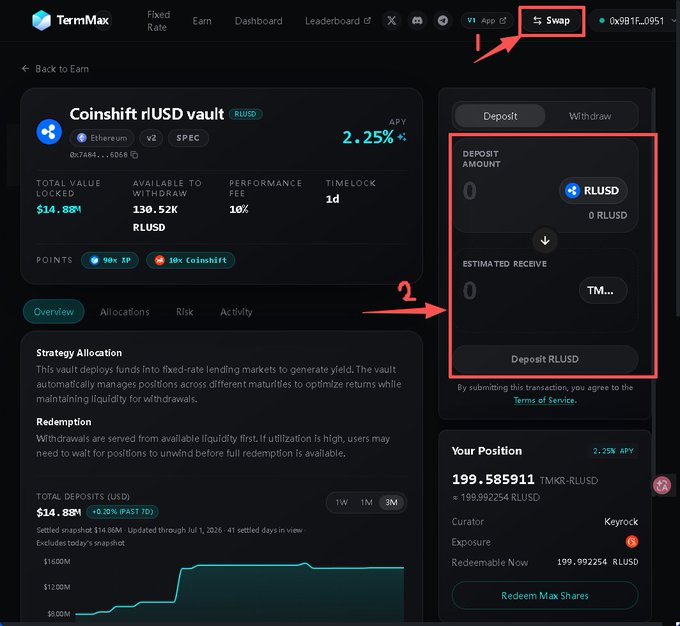This screenshot has width=680, height=626.
Task: Open the Telegram social icon
Action: click(x=443, y=20)
